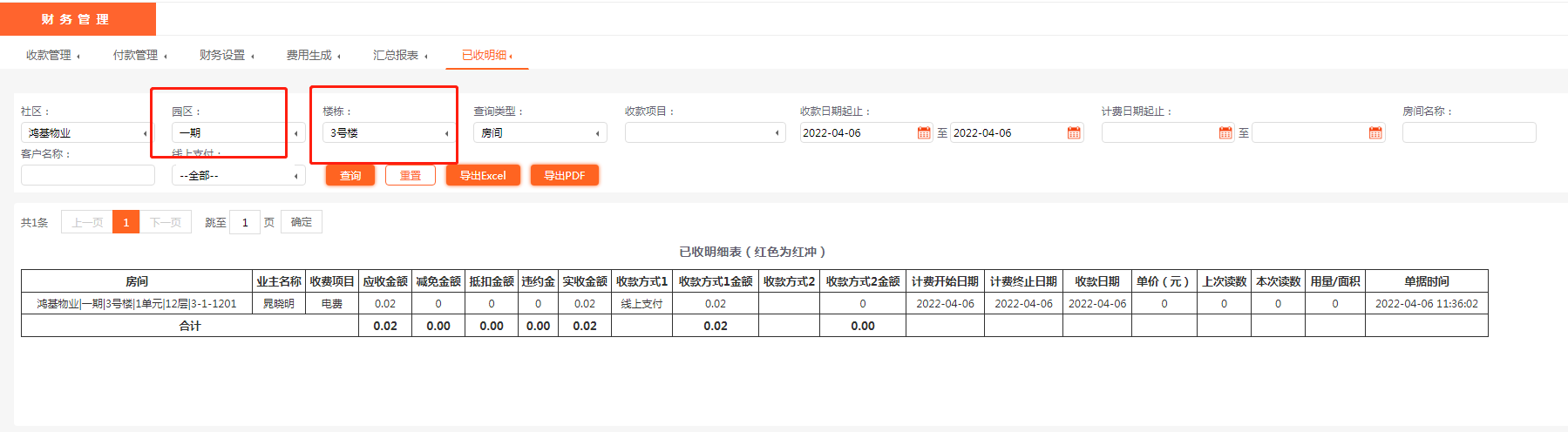
Task: Open the 收款管理 menu
Action: (52, 55)
